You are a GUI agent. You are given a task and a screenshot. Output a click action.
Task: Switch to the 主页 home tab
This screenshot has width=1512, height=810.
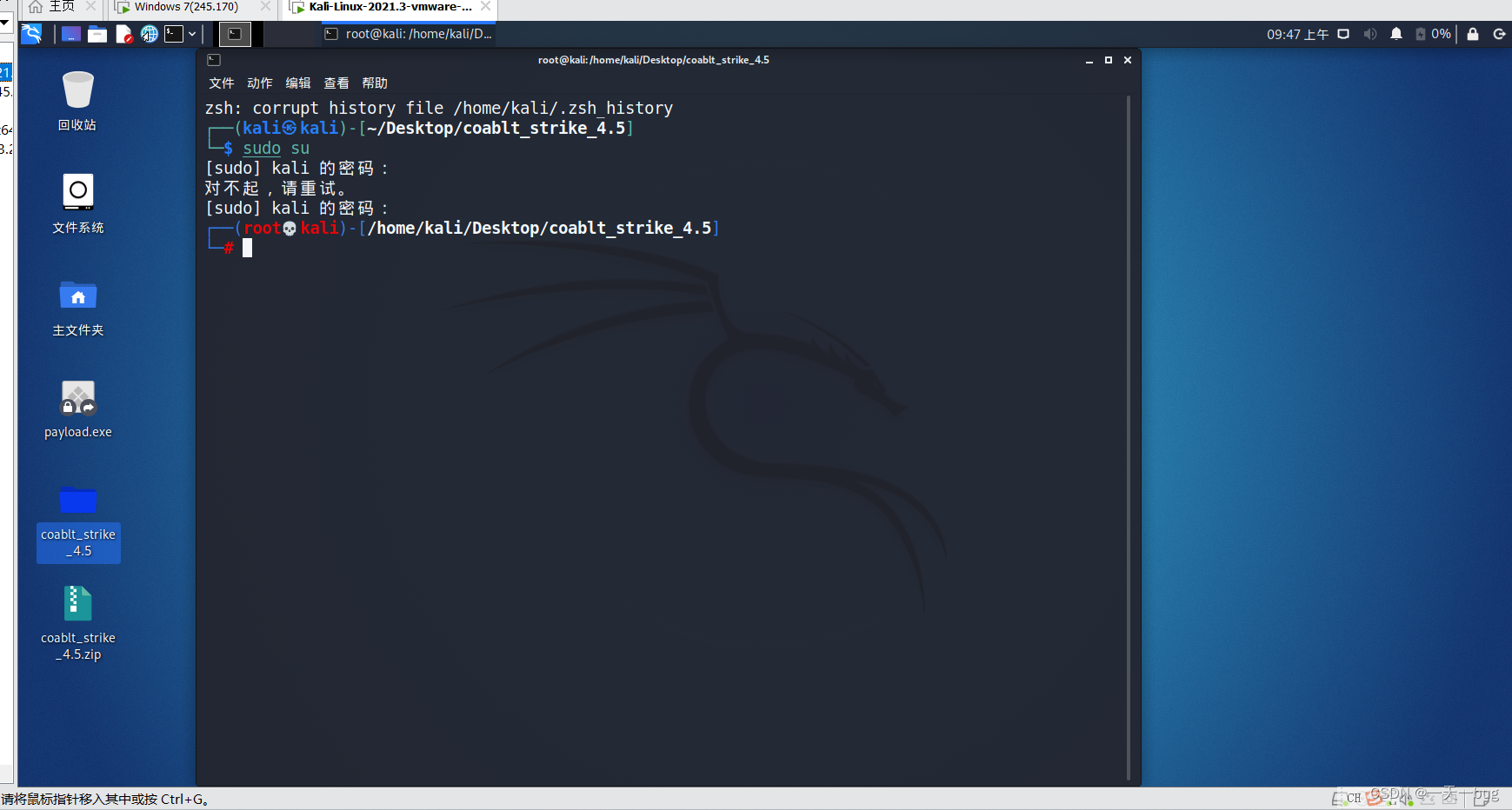coord(61,7)
